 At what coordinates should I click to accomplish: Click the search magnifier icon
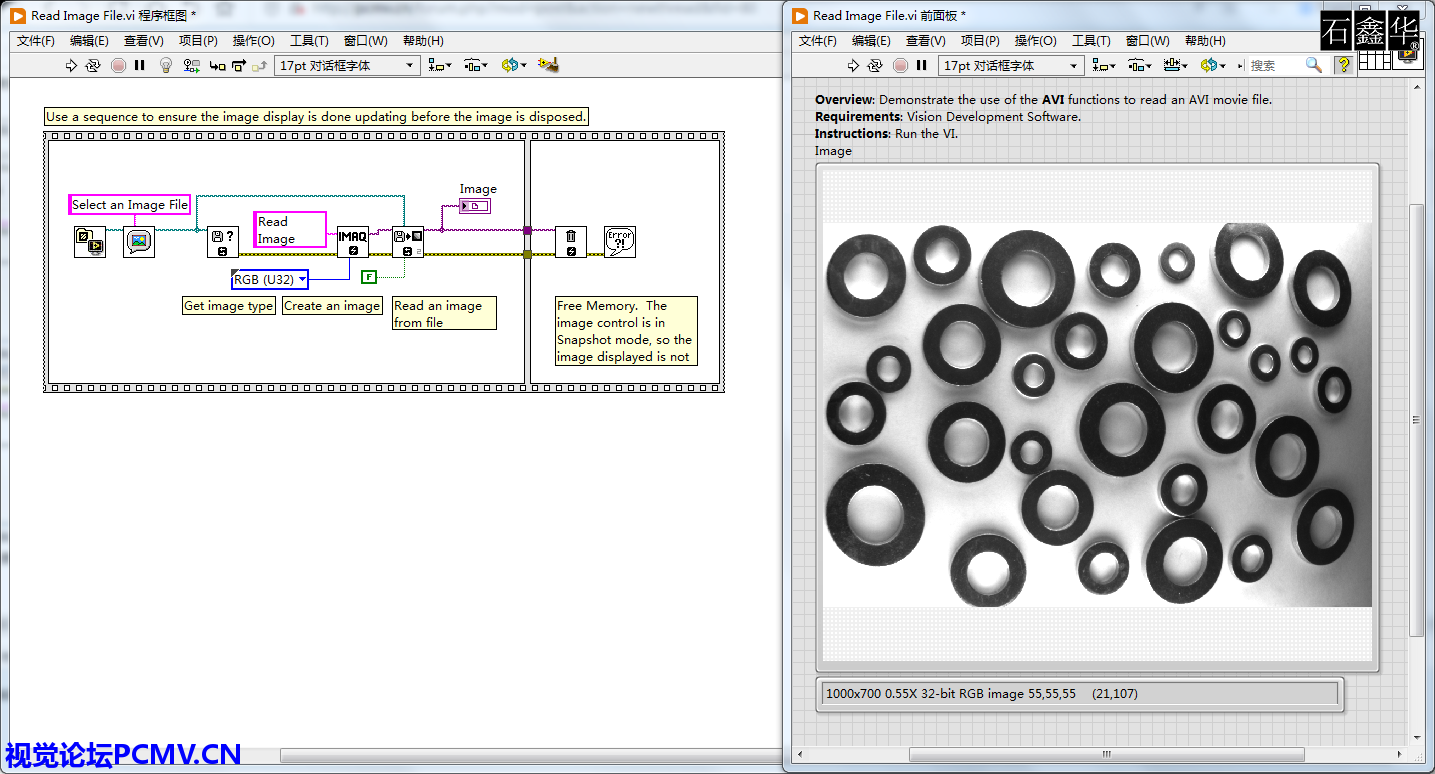point(1314,65)
